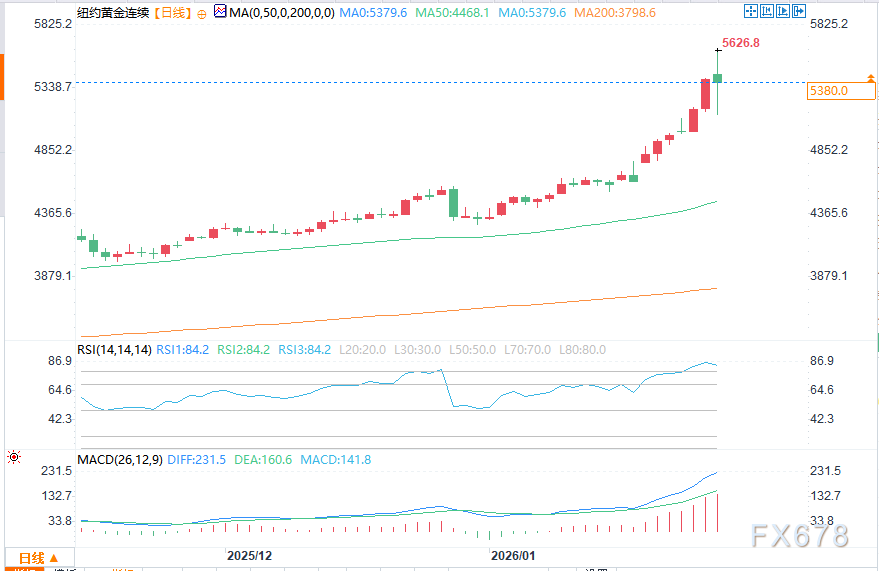Click the MA indicator chart icon
879x571 pixels.
click(x=219, y=12)
